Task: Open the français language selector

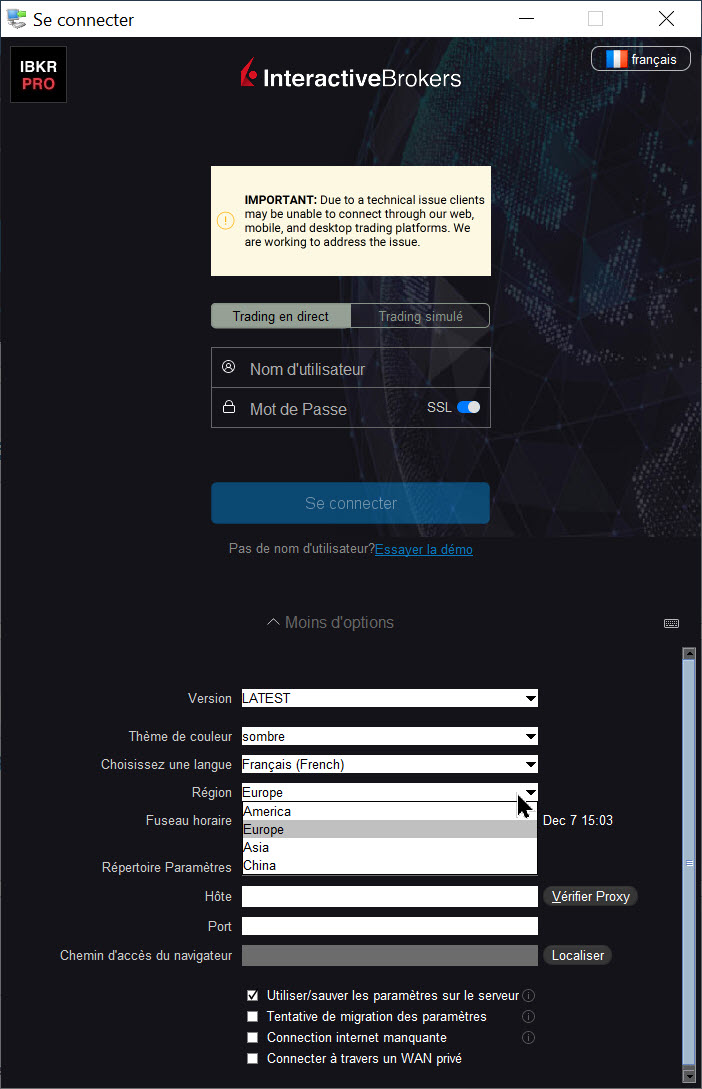Action: (x=641, y=59)
